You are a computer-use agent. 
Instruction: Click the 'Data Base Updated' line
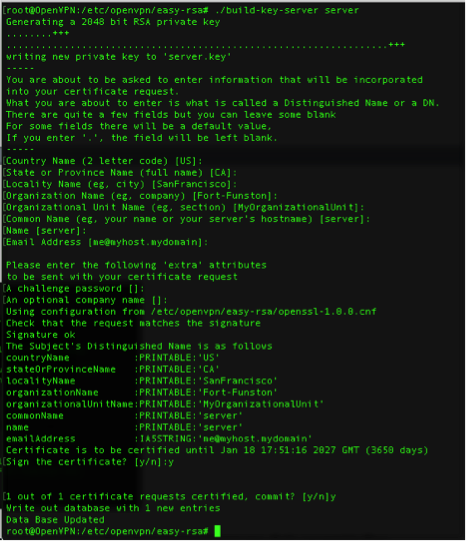point(55,520)
